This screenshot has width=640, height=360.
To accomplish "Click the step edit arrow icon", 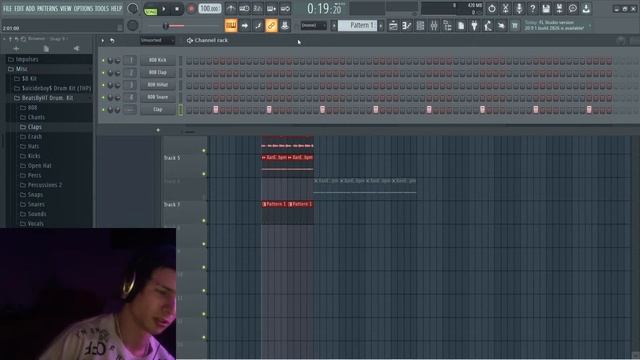I will [244, 25].
